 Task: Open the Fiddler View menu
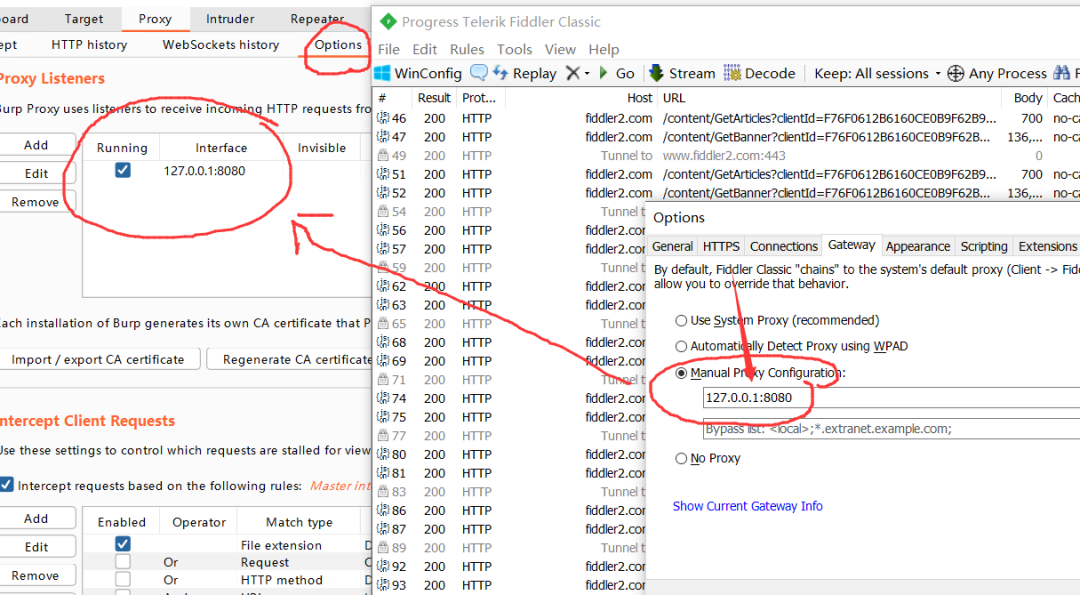pos(560,49)
